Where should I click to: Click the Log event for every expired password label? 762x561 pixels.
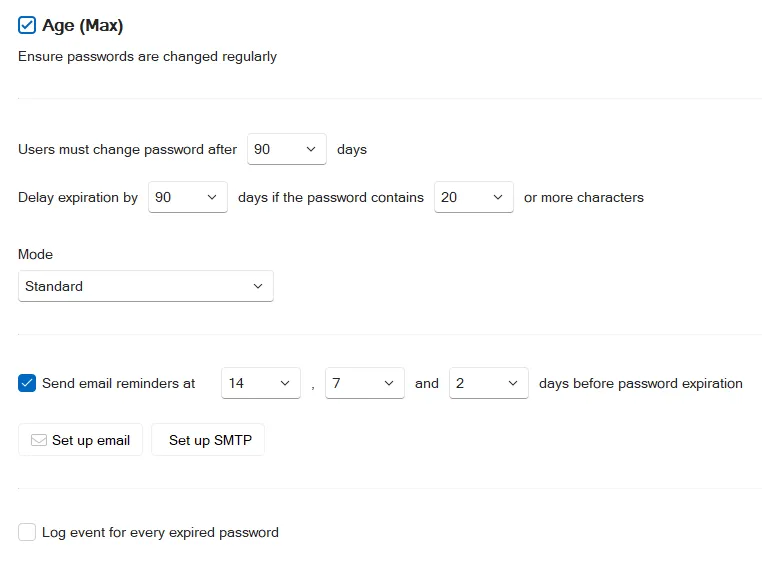click(160, 532)
